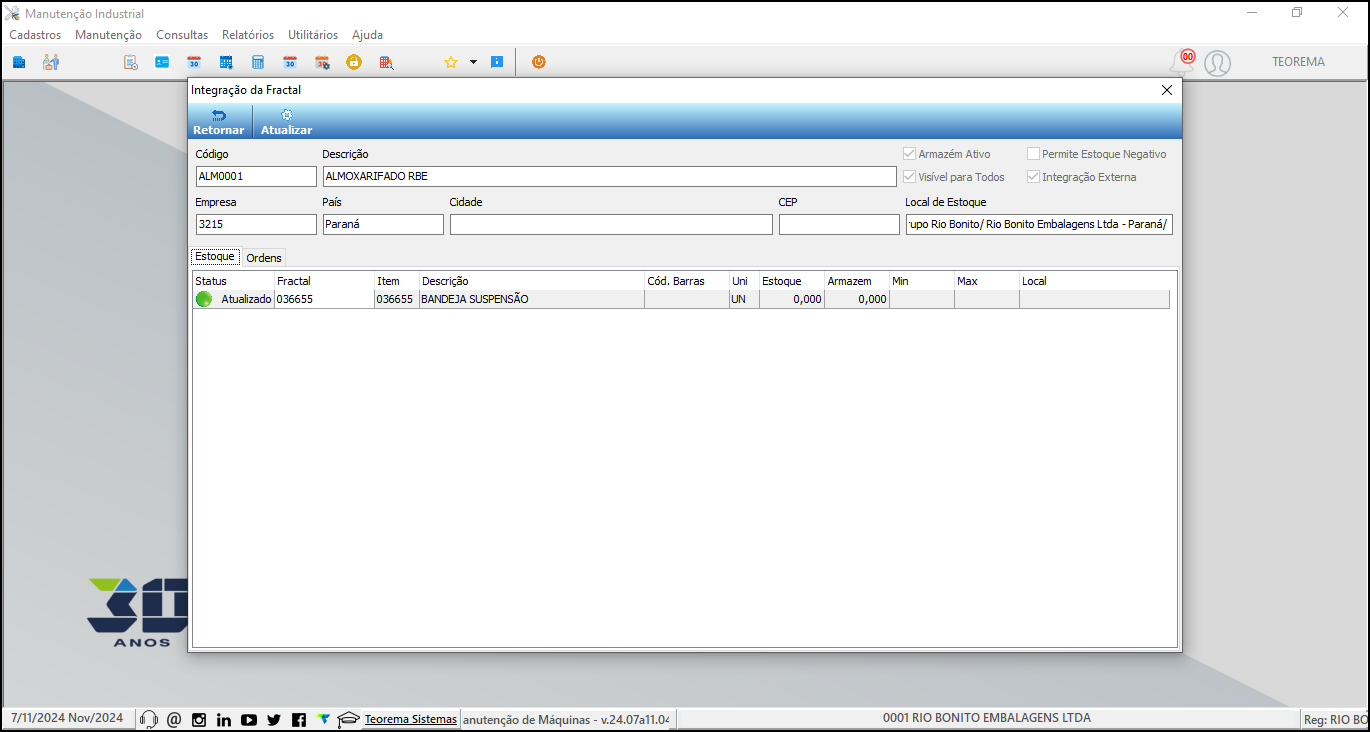Select the Estoque tab

(x=215, y=256)
